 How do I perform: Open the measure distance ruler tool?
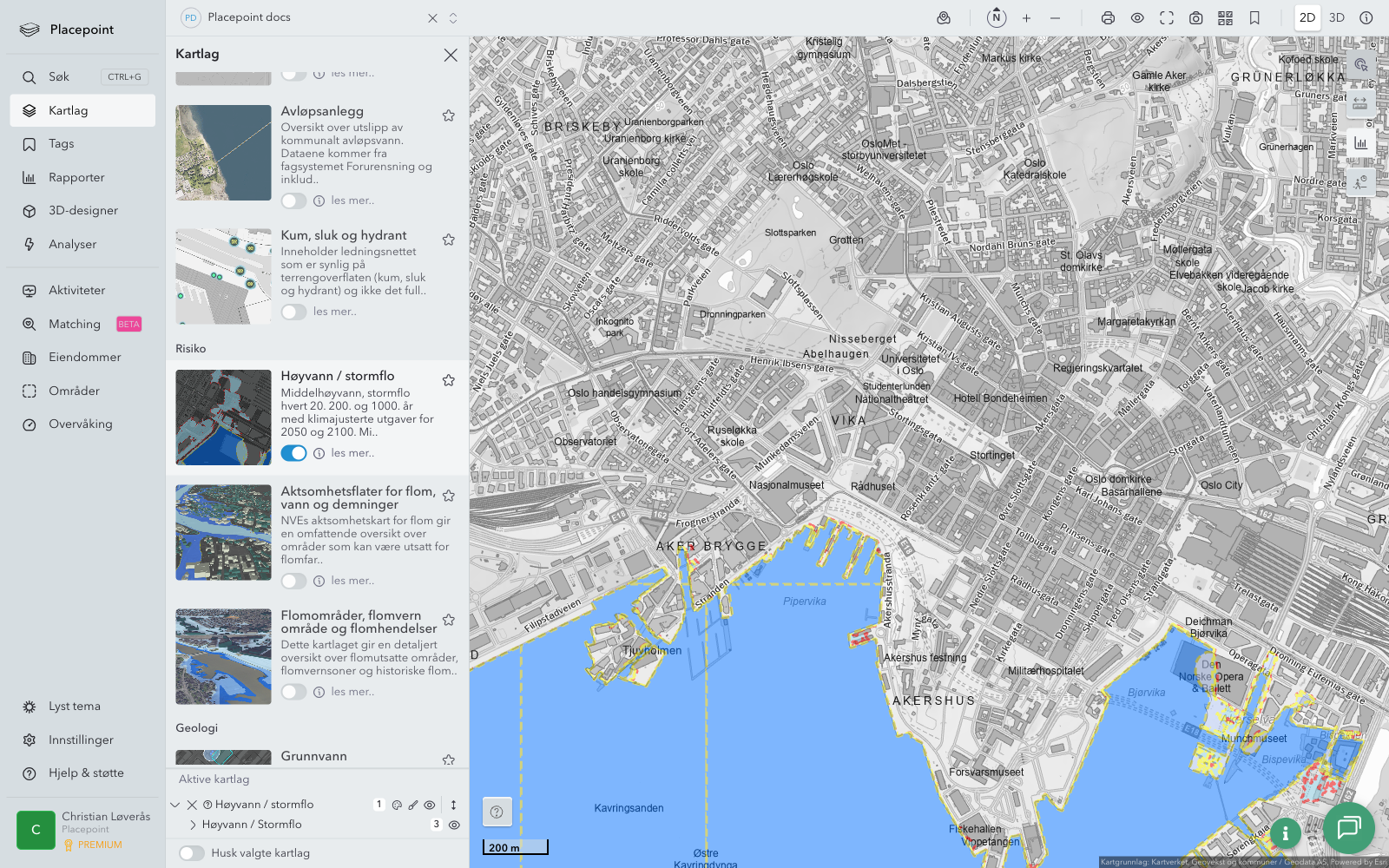(x=1359, y=103)
